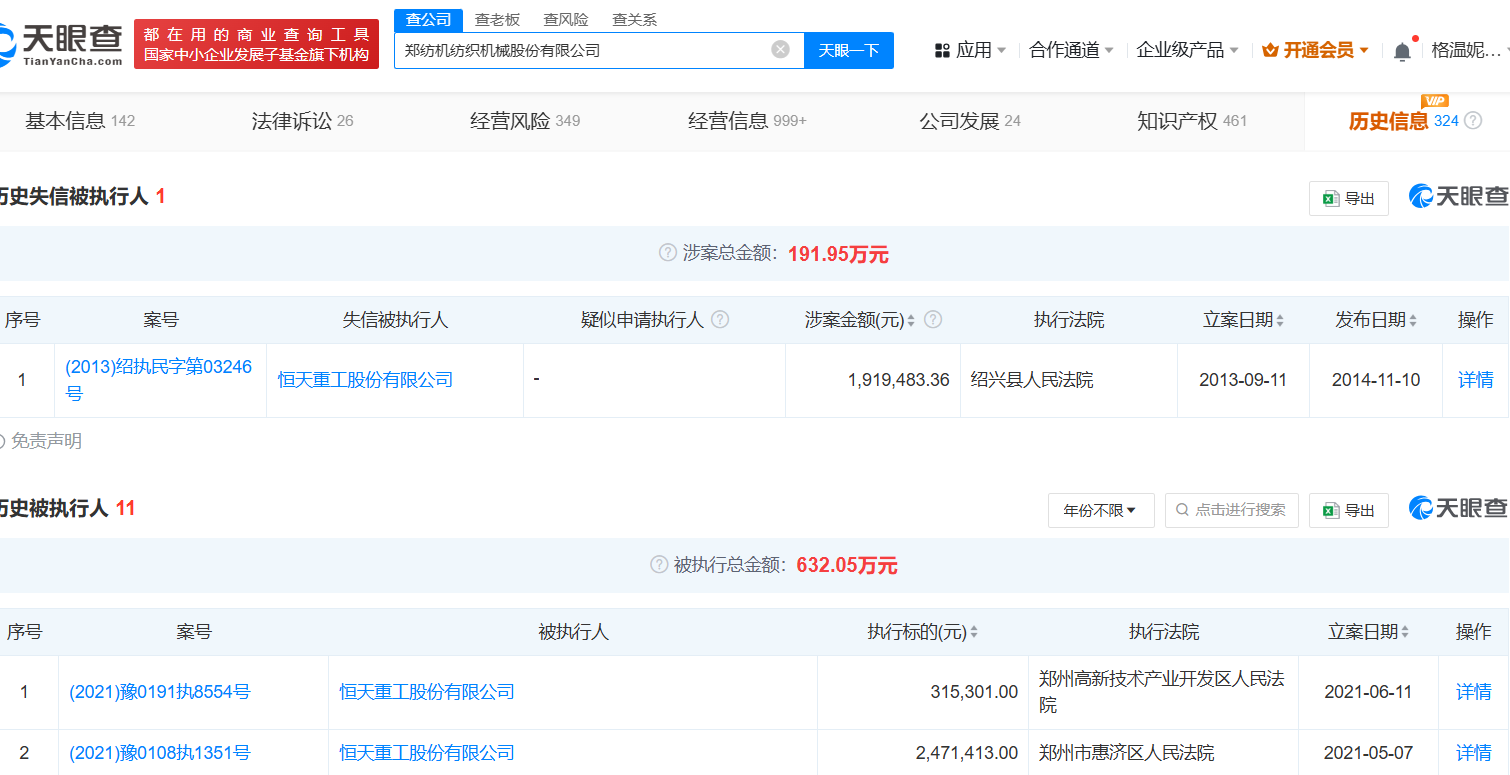Switch to 知识产权 tab
This screenshot has height=775, width=1510.
(x=1192, y=121)
